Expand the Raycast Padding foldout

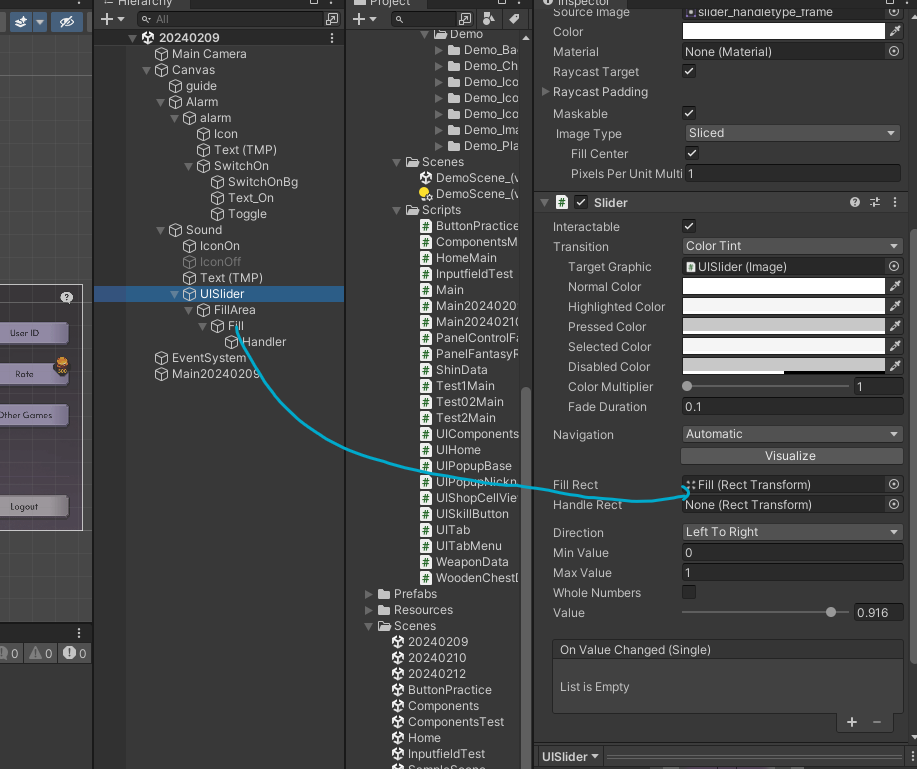[545, 91]
